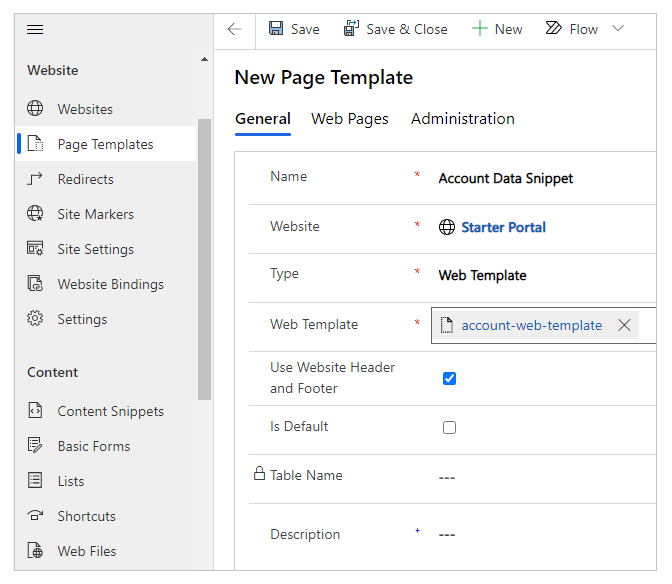Open the Starter Portal website link
The width and height of the screenshot is (672, 584).
[x=503, y=227]
